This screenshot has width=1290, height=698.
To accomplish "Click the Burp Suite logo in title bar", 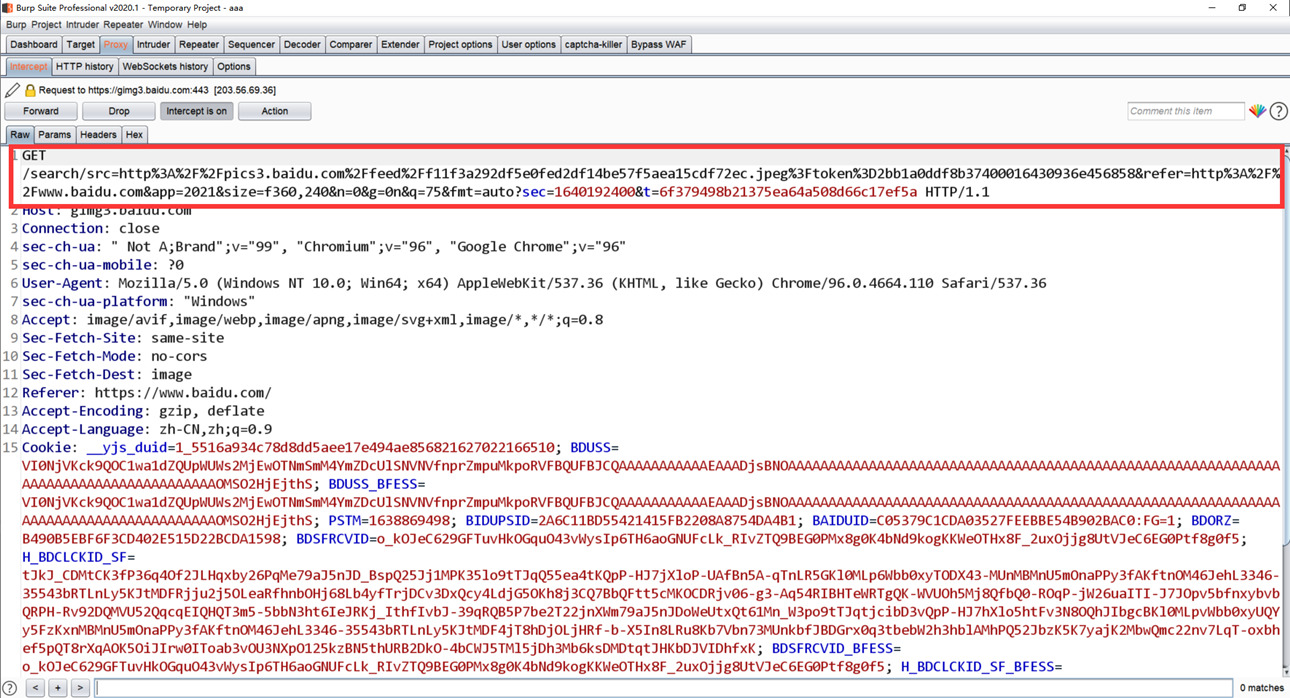I will (8, 7).
